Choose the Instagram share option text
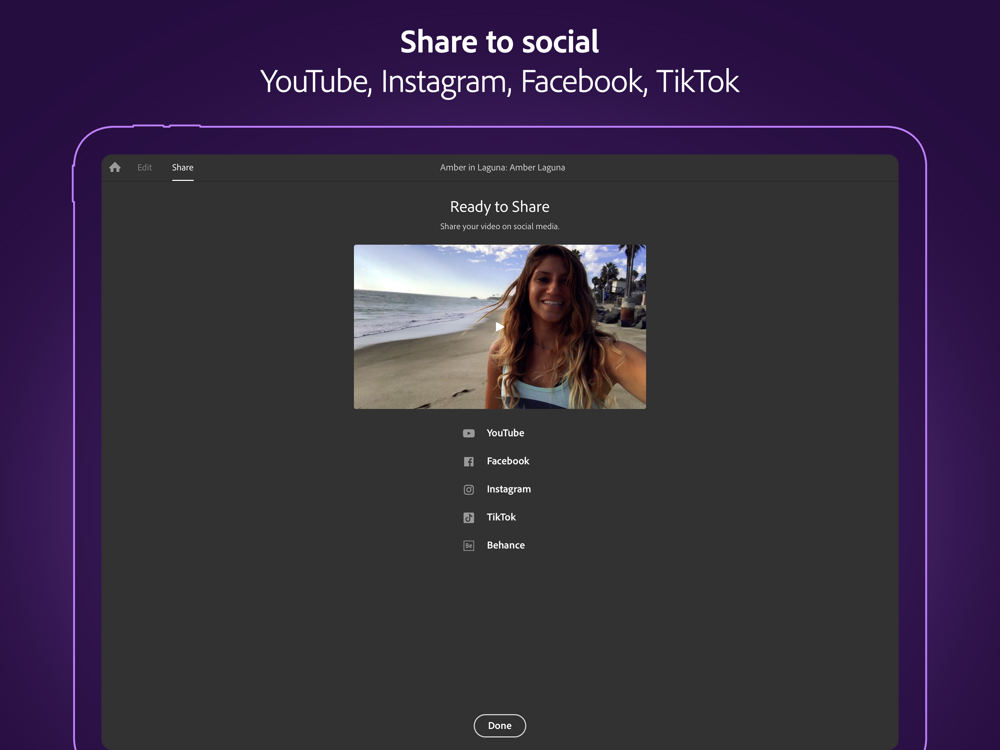Image resolution: width=1000 pixels, height=750 pixels. pos(508,489)
